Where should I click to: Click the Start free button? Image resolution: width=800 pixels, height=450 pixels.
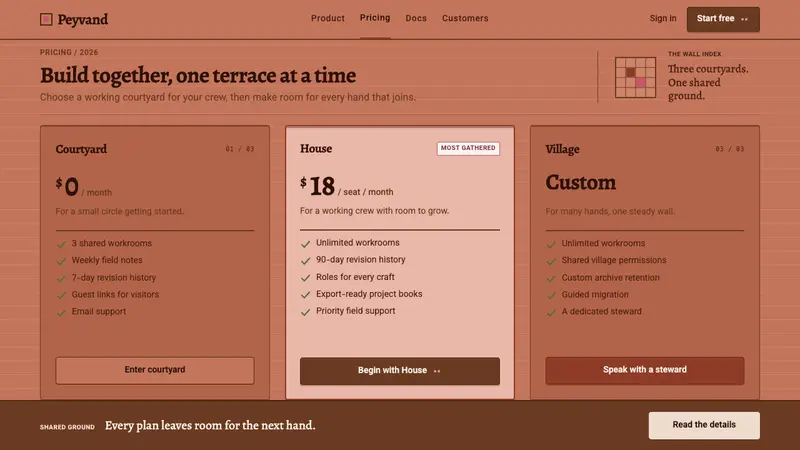pos(723,19)
